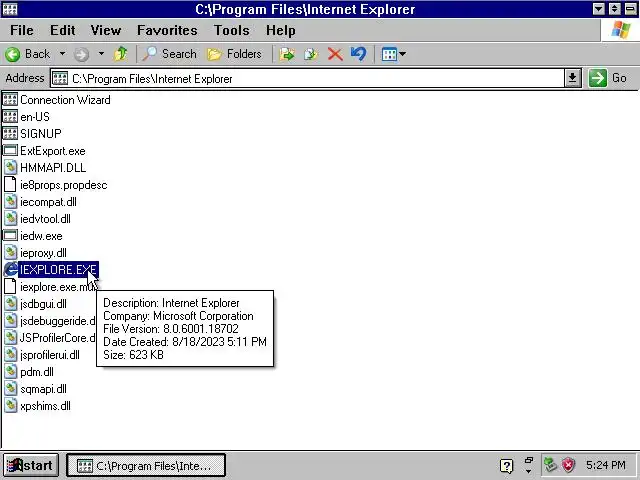The image size is (640, 480).
Task: Select the jsdbgui.dll file icon
Action: 10,304
